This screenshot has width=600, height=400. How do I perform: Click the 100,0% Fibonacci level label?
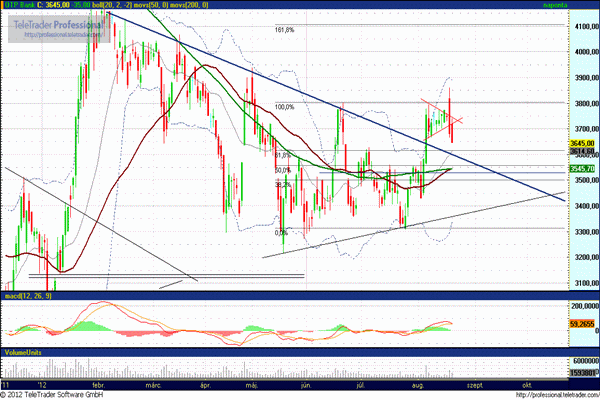coord(283,107)
